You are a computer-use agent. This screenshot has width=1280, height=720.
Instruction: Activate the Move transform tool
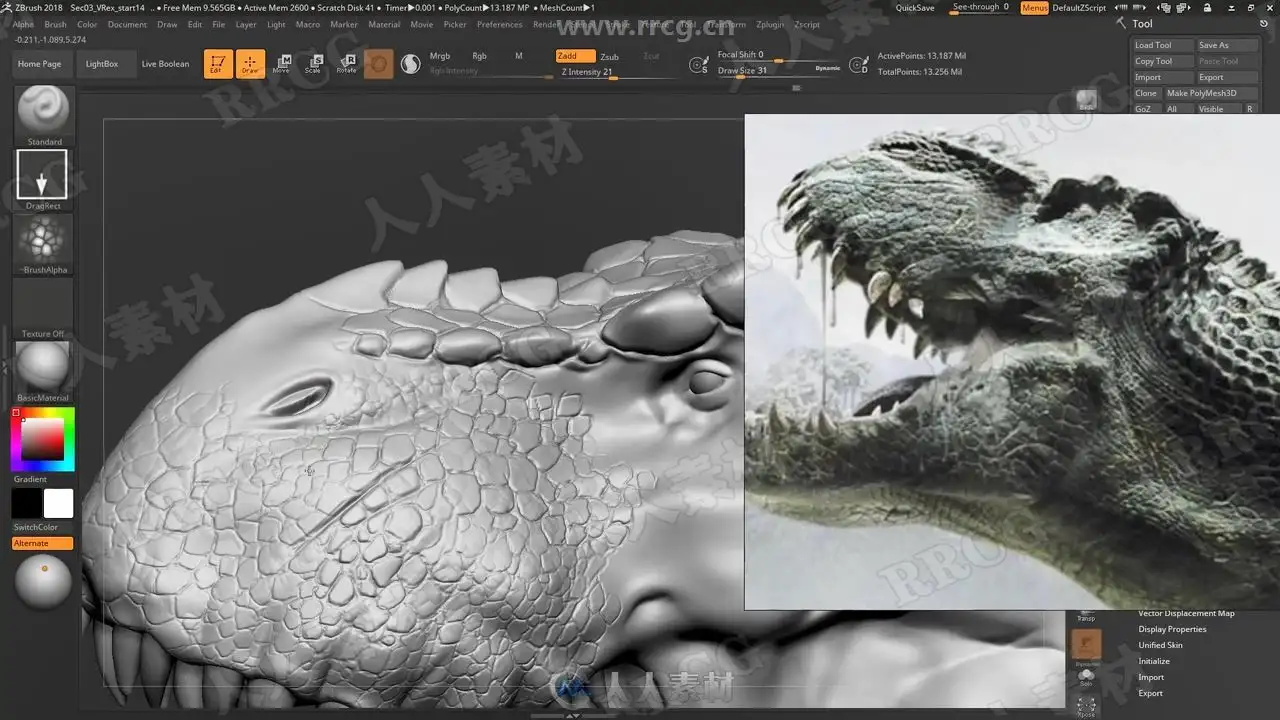point(282,64)
